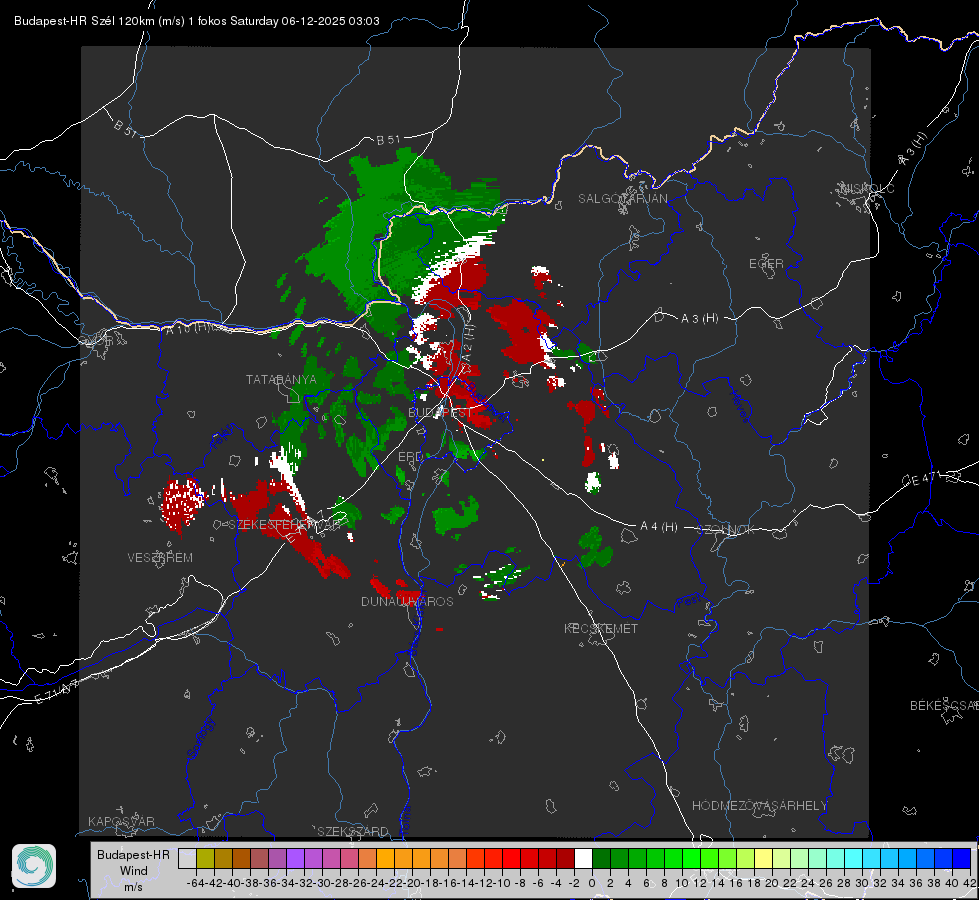Select the VESZPRÉM city label
Image resolution: width=979 pixels, height=900 pixels.
160,557
